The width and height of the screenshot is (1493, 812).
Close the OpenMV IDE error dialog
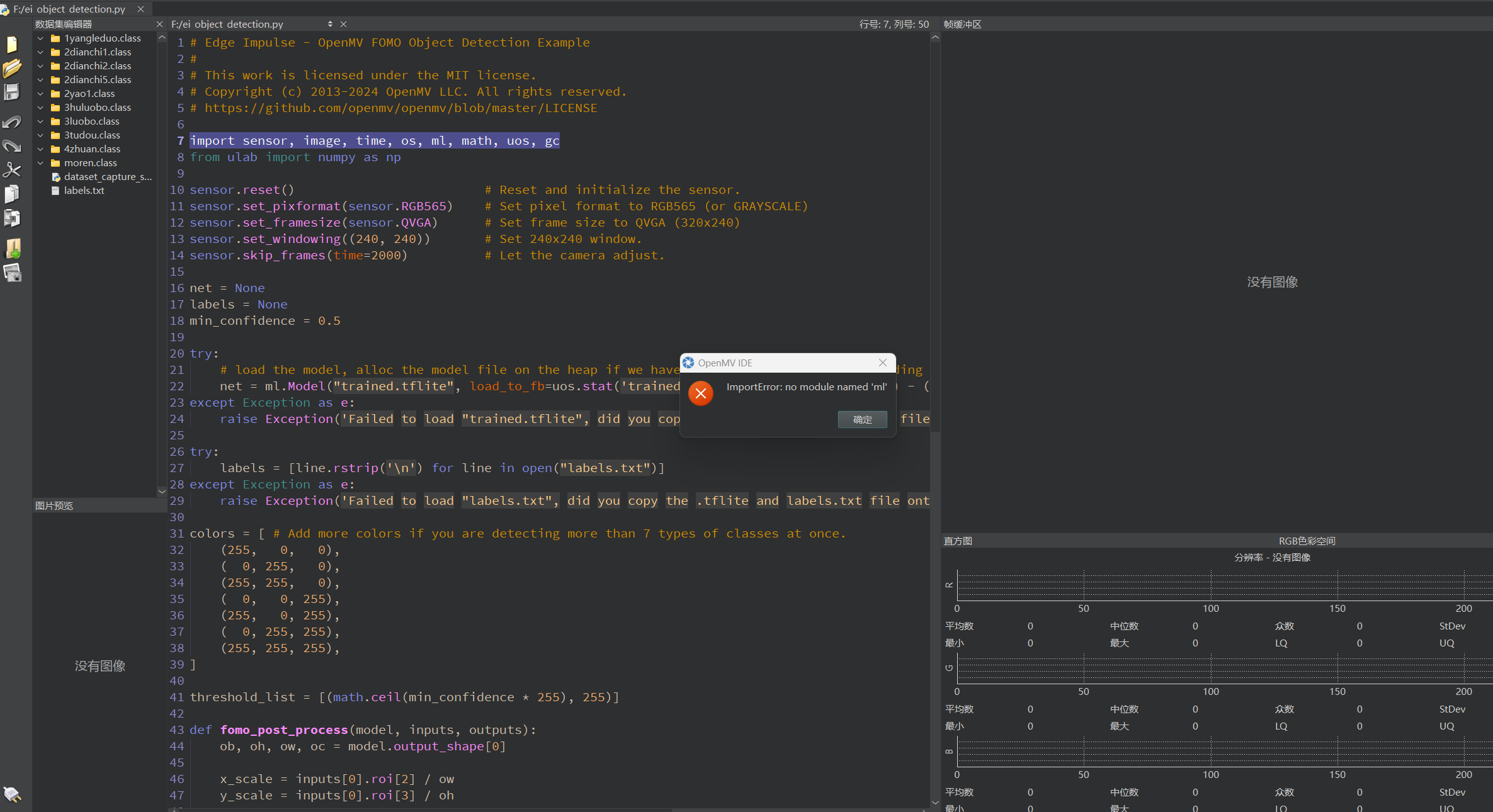(882, 363)
